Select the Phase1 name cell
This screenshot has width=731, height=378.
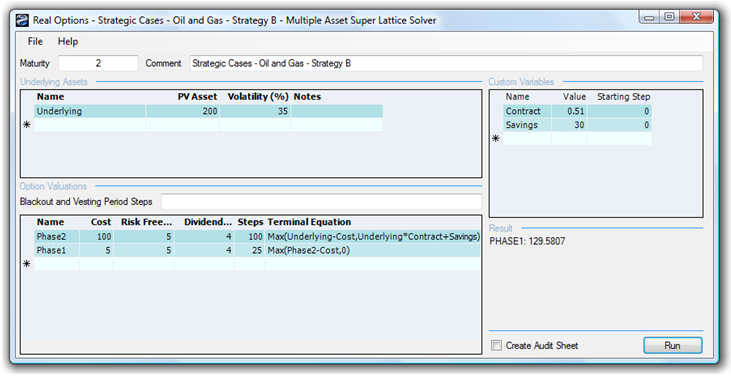(56, 250)
